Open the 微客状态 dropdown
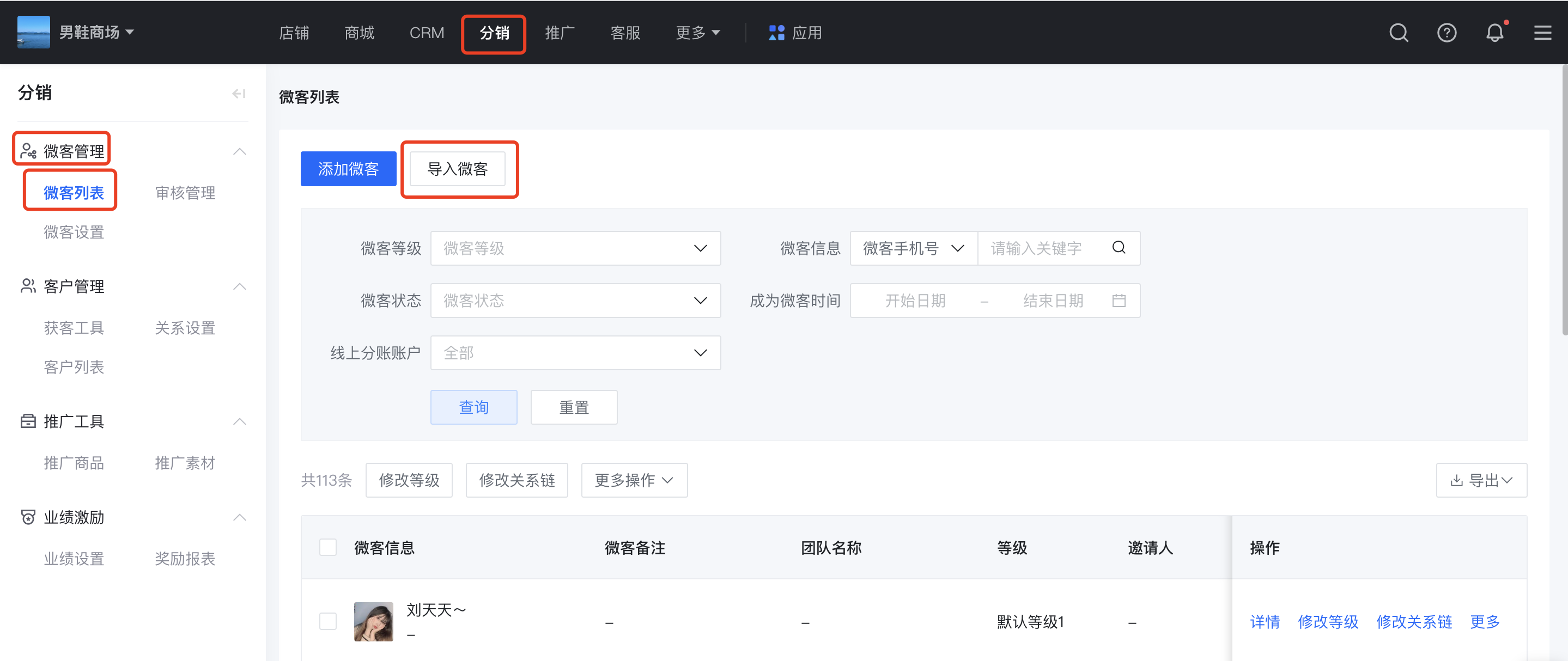This screenshot has height=661, width=1568. pyautogui.click(x=575, y=301)
